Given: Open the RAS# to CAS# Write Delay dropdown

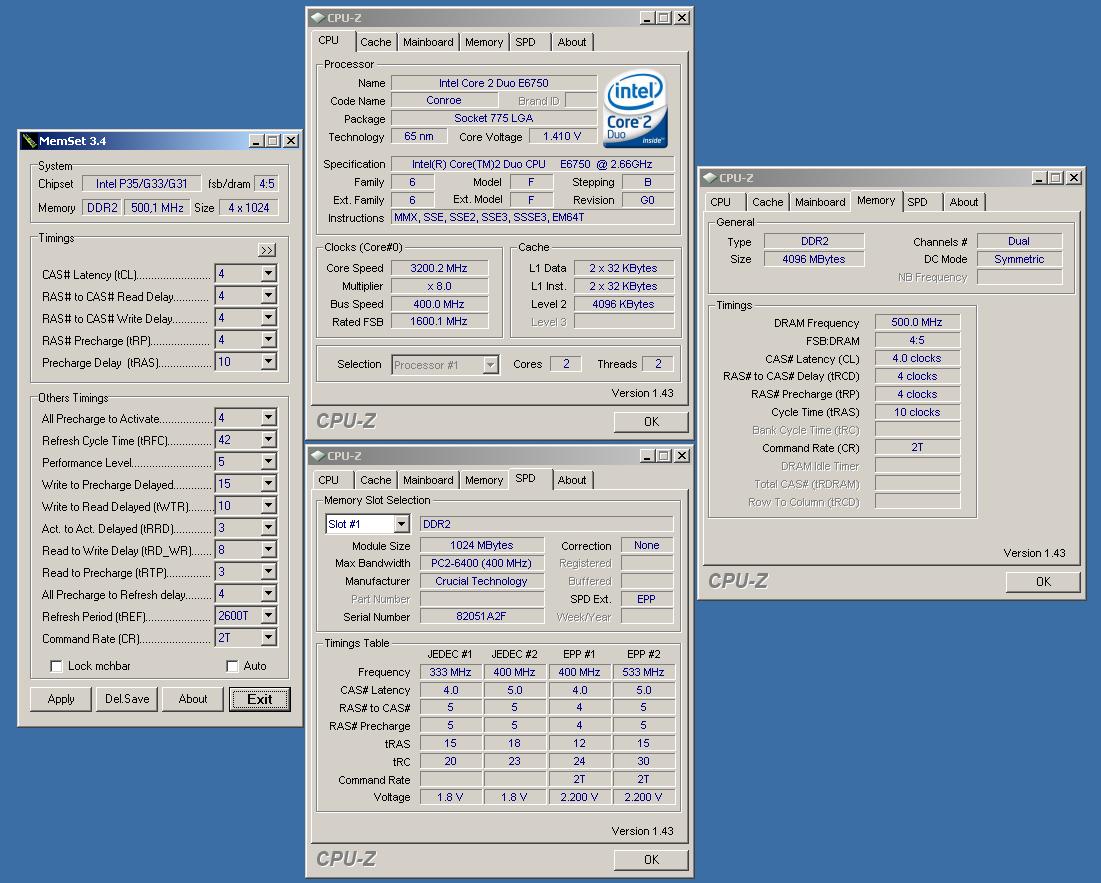Looking at the screenshot, I should click(268, 318).
